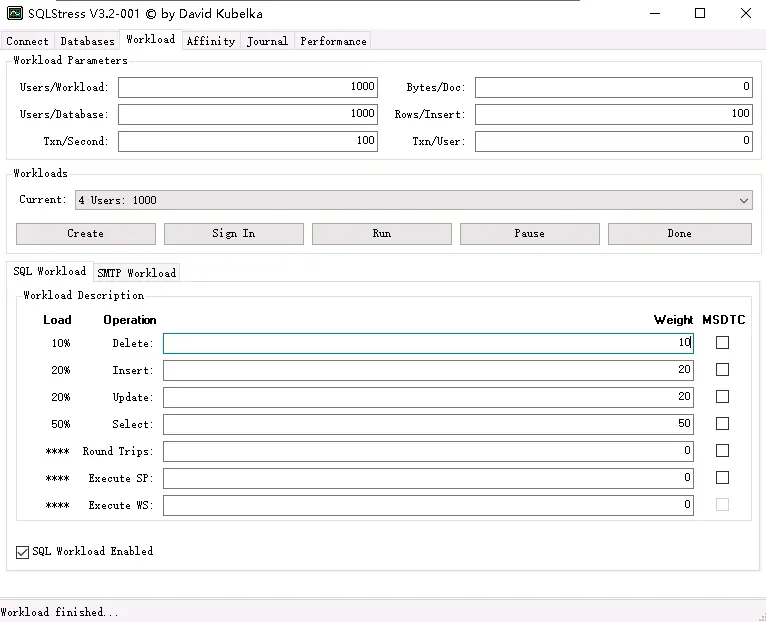Click the Pause button
Viewport: 766px width, 622px height.
530,234
